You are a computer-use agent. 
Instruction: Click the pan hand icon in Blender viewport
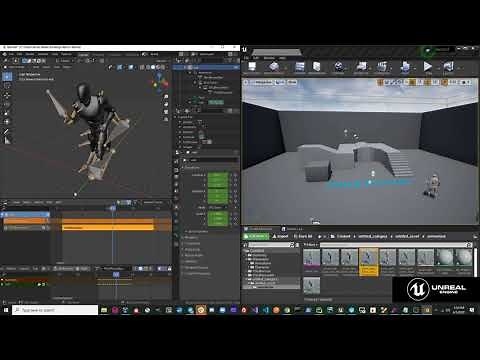166,104
